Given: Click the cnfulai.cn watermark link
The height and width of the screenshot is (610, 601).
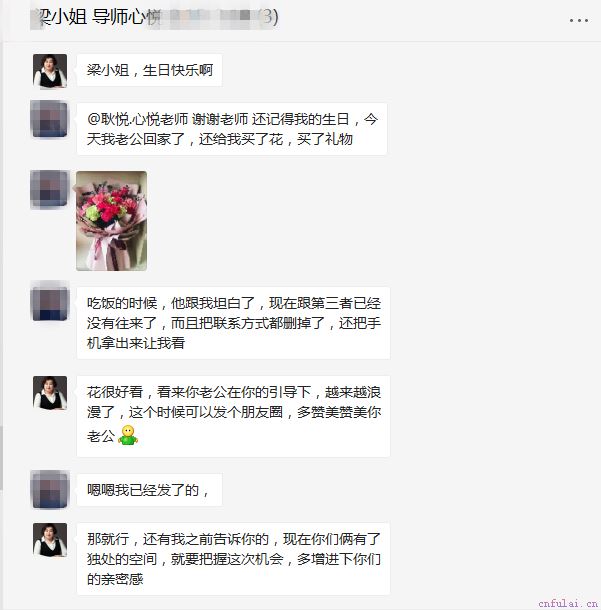Looking at the screenshot, I should point(568,603).
